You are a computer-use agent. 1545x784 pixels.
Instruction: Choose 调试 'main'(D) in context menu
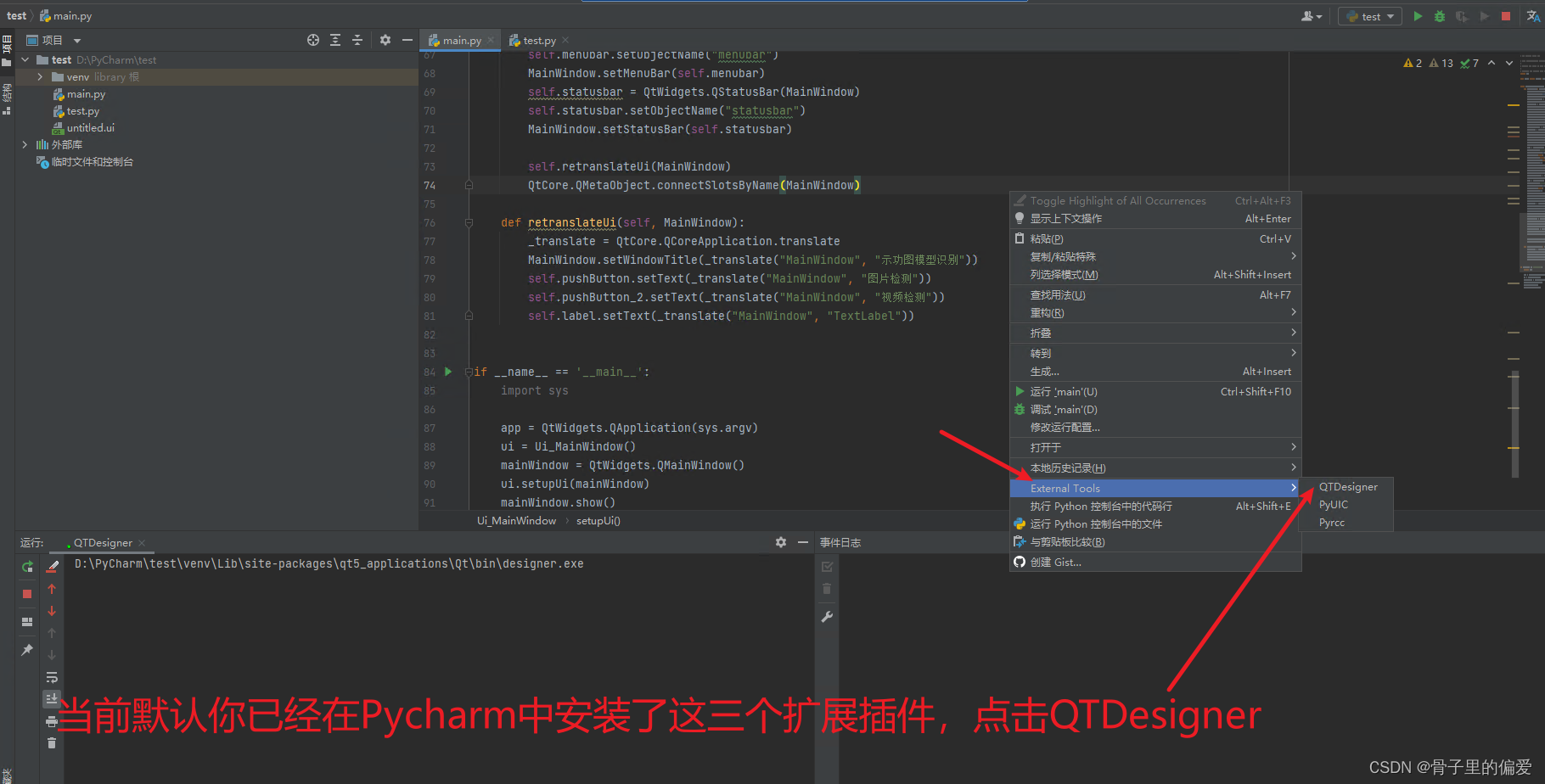click(1155, 410)
